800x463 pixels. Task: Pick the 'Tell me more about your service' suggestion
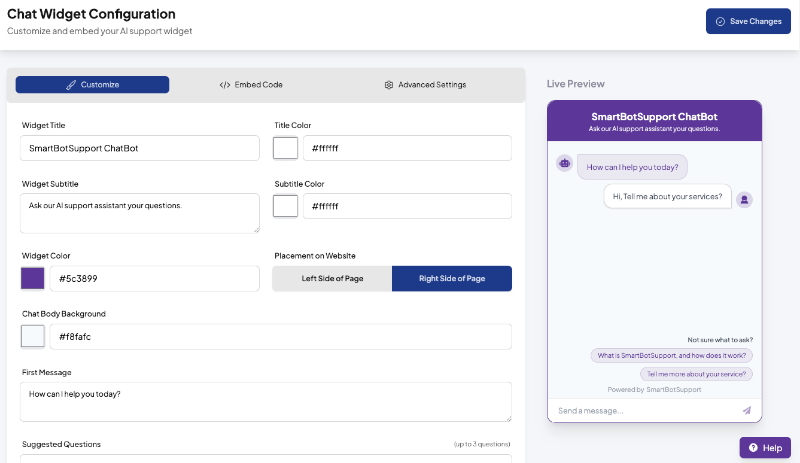click(696, 374)
